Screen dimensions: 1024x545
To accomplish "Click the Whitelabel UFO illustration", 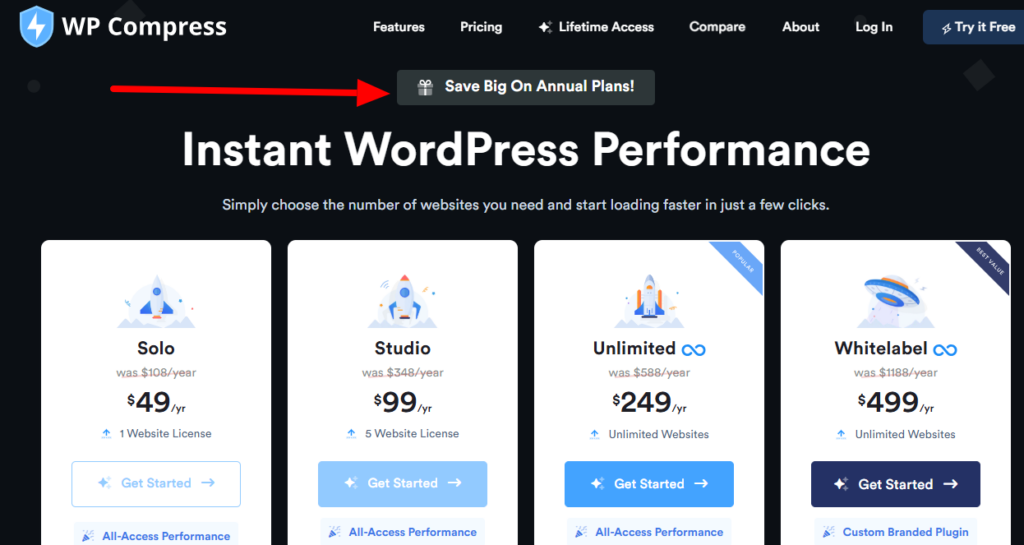I will pyautogui.click(x=895, y=301).
